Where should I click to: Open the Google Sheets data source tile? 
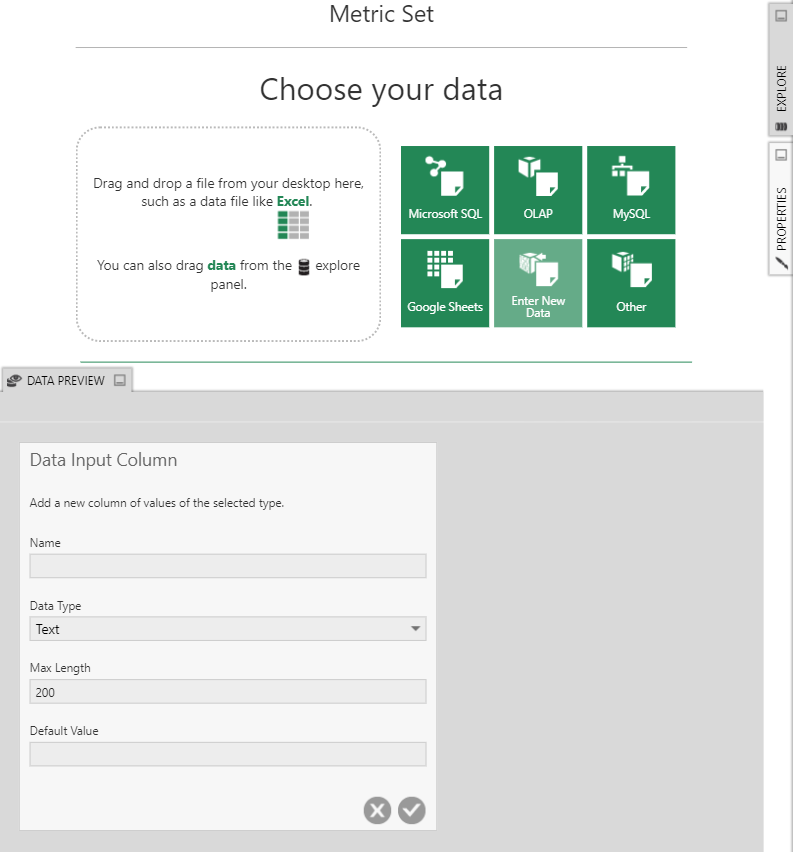pyautogui.click(x=445, y=283)
